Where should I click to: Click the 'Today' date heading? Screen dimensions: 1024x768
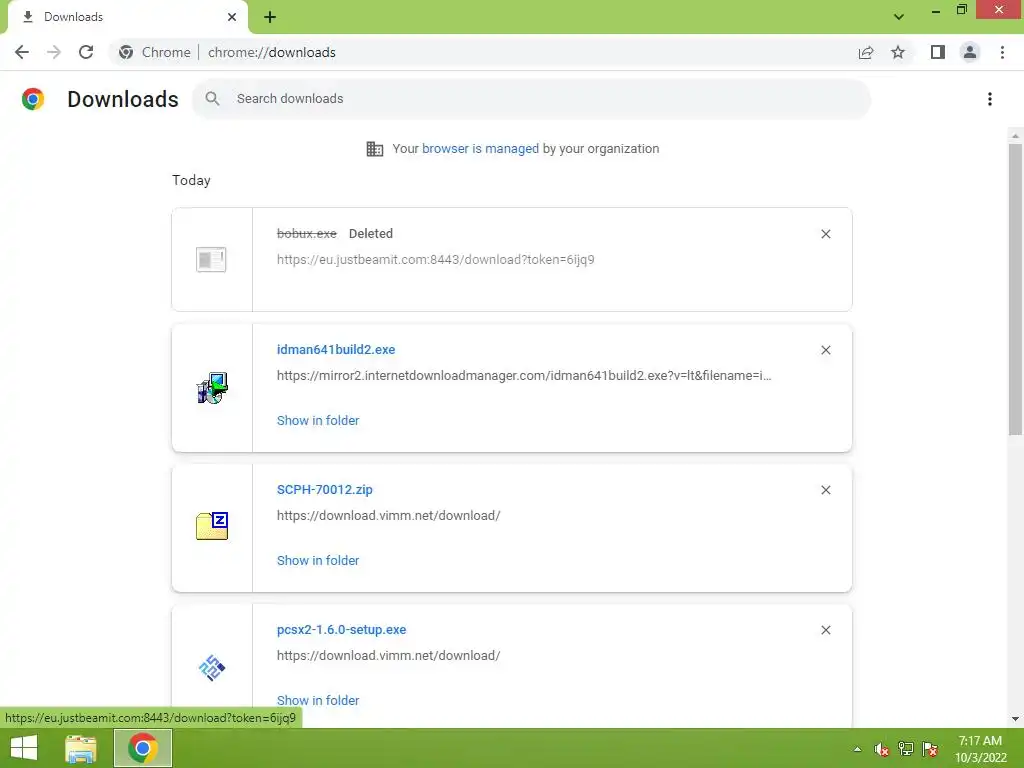191,180
